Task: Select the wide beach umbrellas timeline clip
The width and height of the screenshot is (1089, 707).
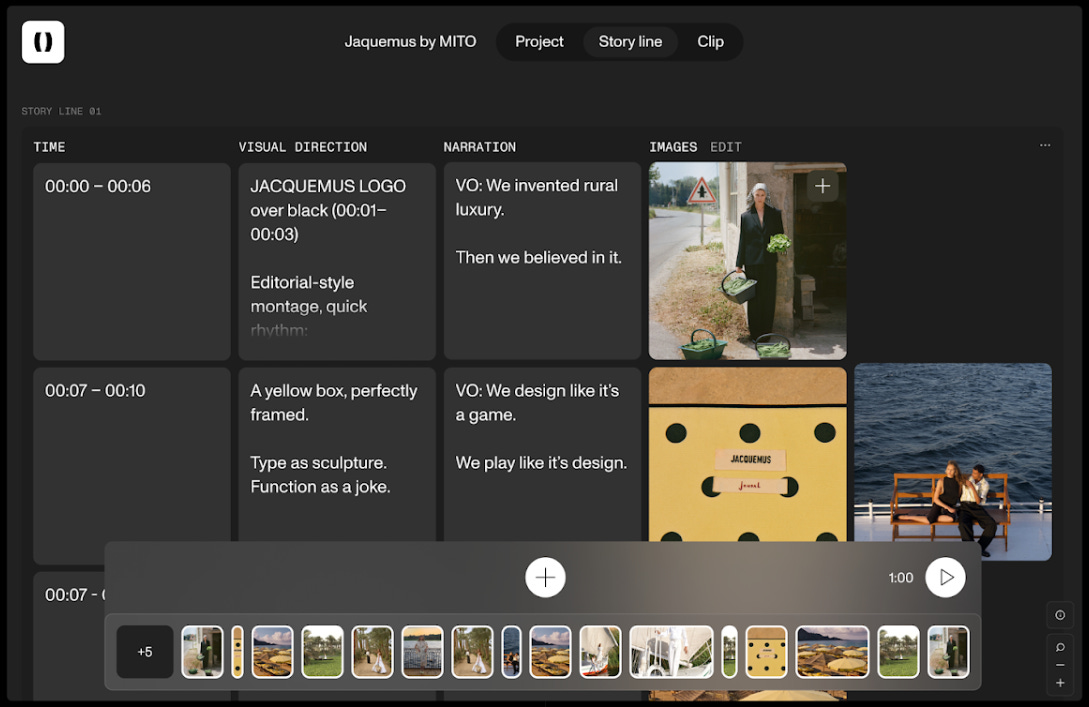Action: pyautogui.click(x=832, y=652)
